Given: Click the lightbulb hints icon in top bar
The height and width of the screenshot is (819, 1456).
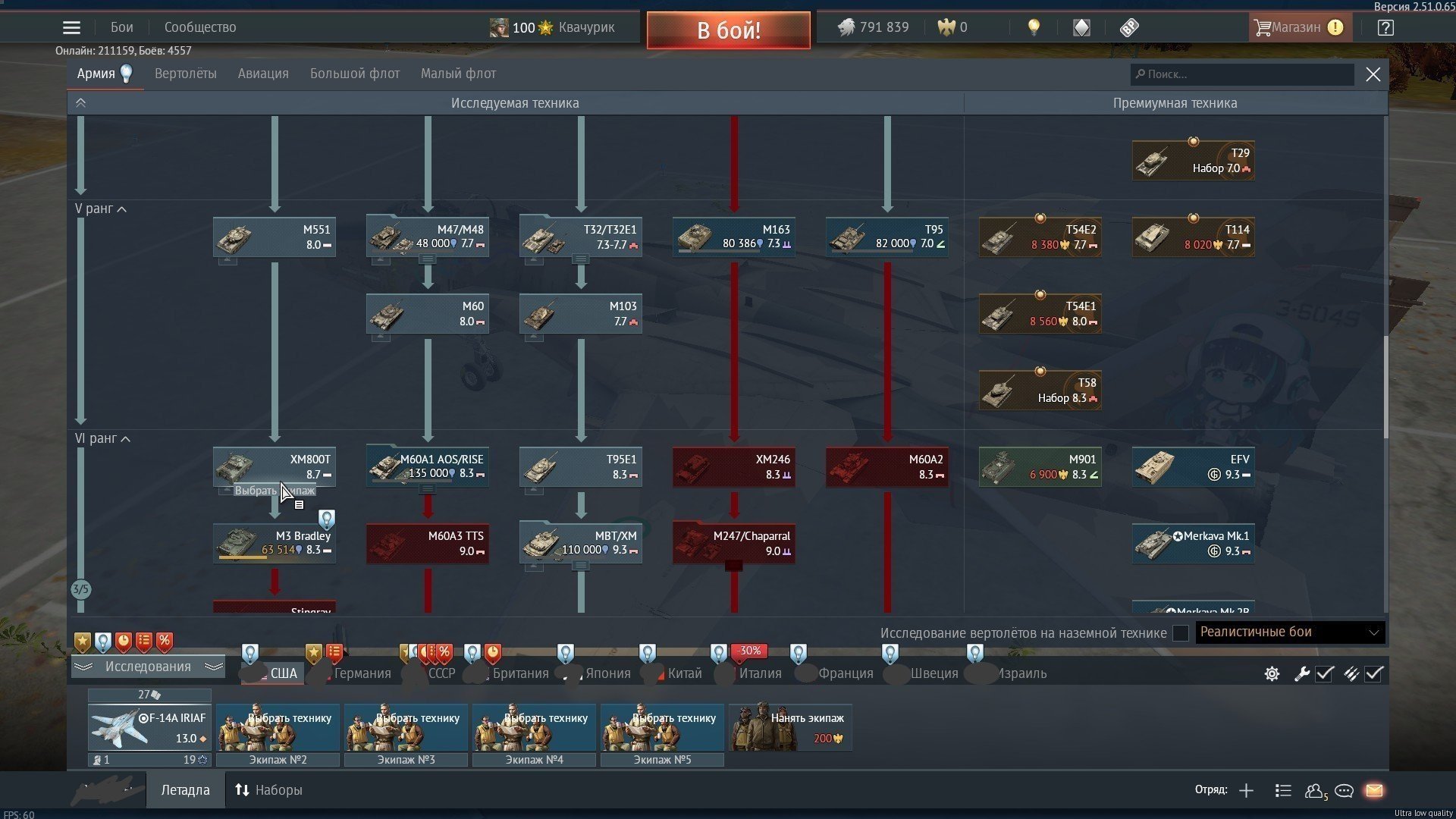Looking at the screenshot, I should [x=1033, y=27].
